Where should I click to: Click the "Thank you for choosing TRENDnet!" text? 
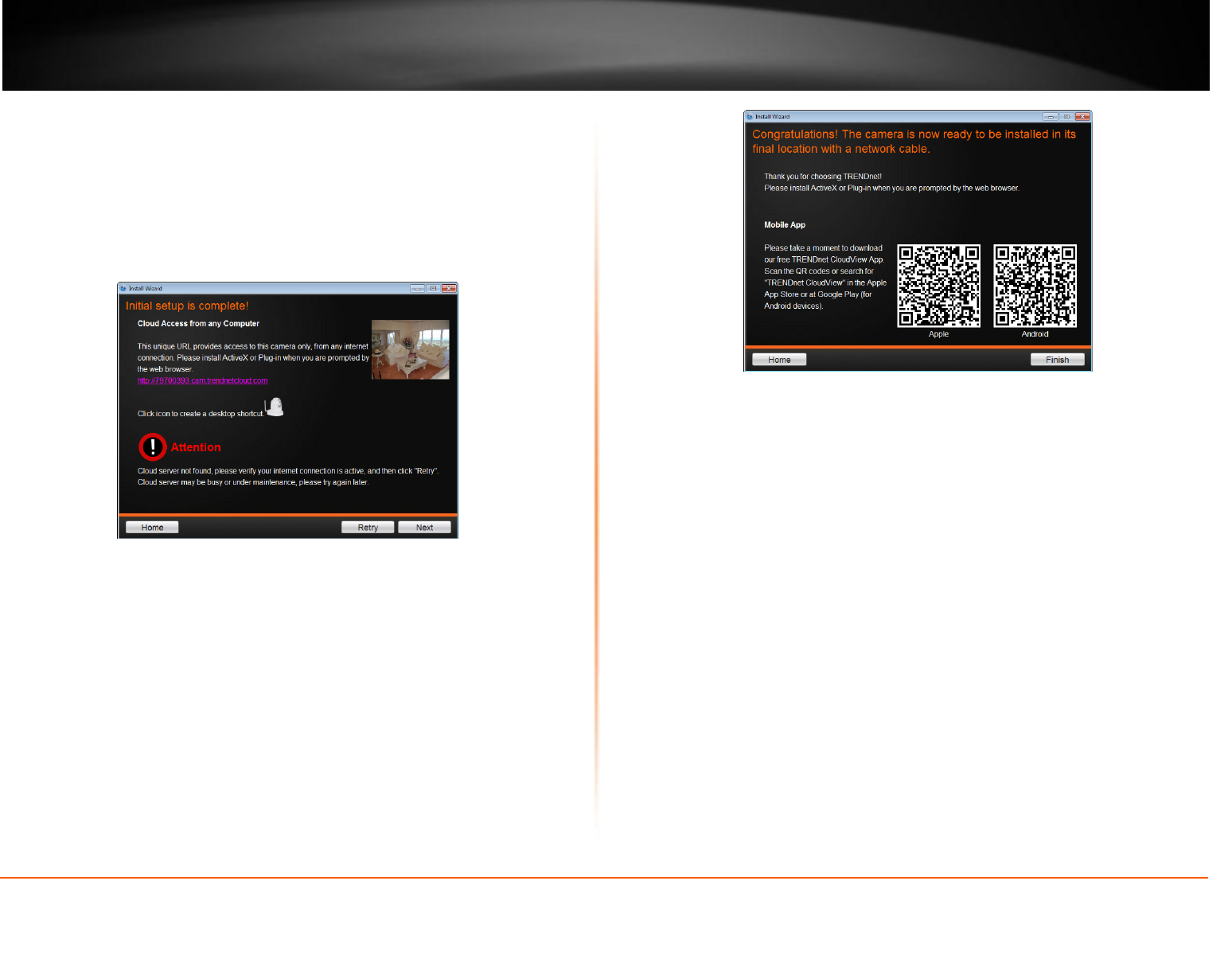click(823, 177)
